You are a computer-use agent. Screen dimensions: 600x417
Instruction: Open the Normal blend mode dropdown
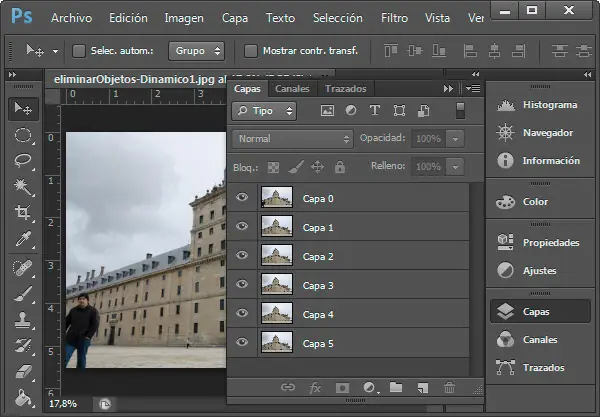[x=292, y=139]
